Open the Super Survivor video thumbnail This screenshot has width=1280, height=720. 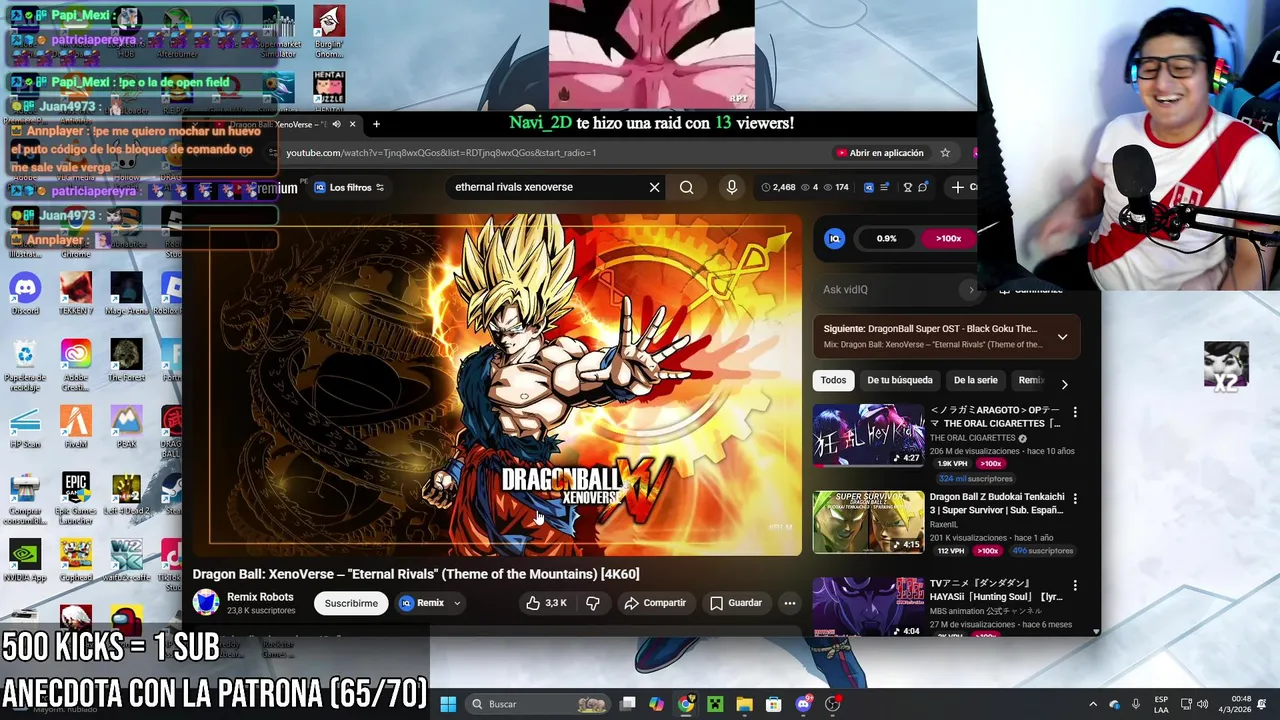868,522
